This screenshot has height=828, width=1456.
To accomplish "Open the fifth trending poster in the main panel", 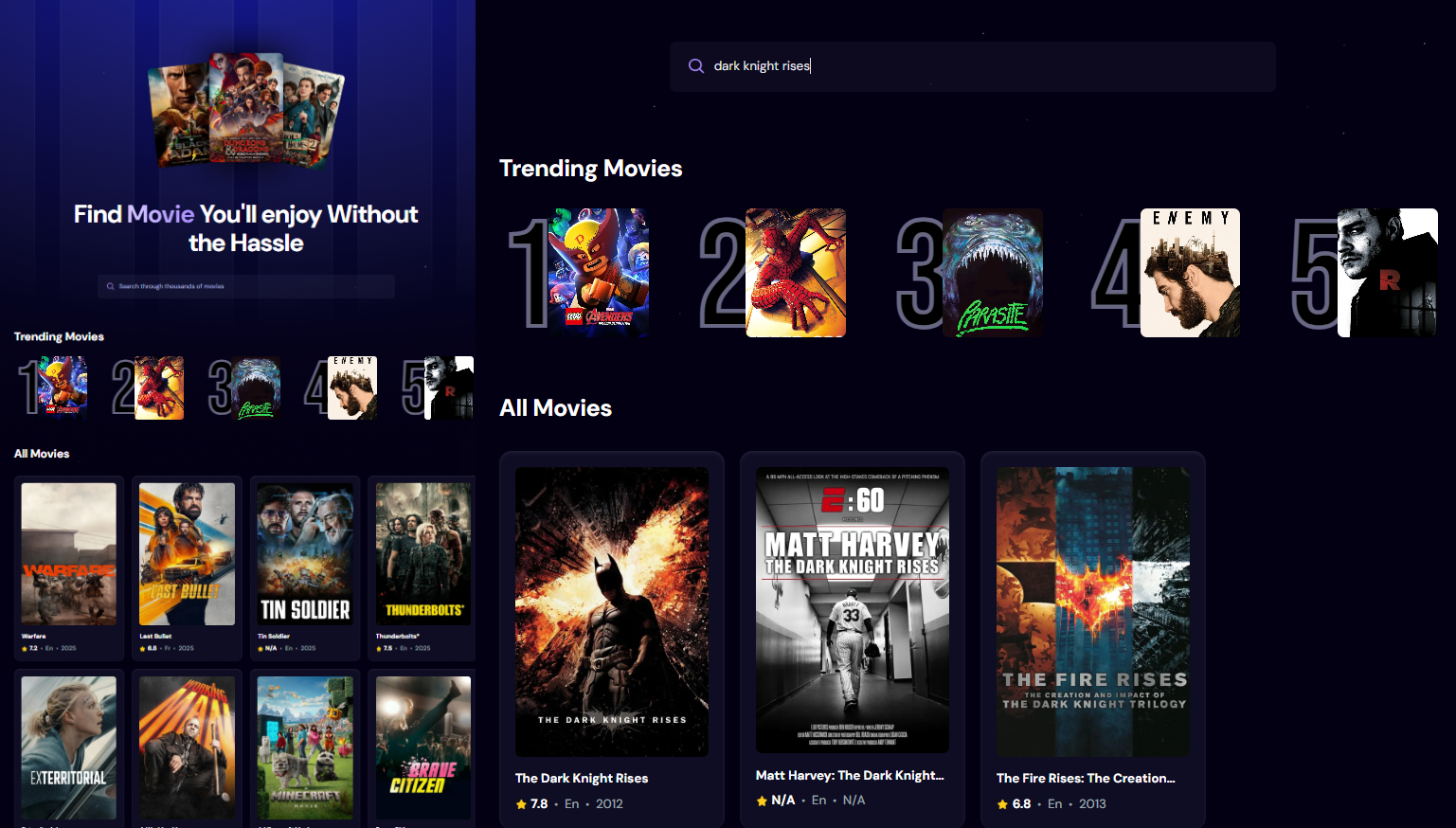I will (1387, 273).
